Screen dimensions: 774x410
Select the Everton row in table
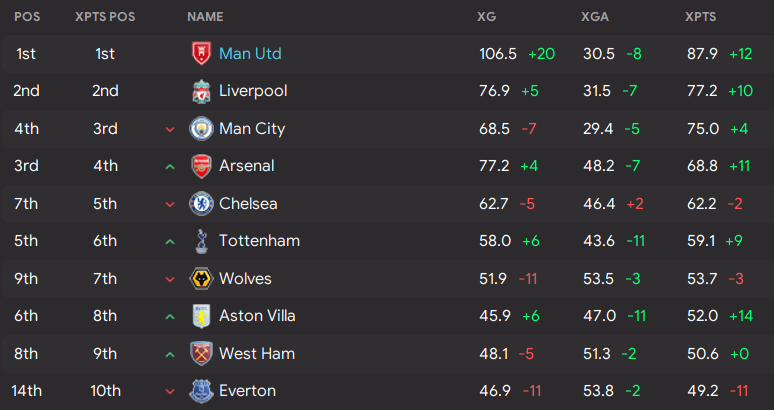[x=387, y=391]
